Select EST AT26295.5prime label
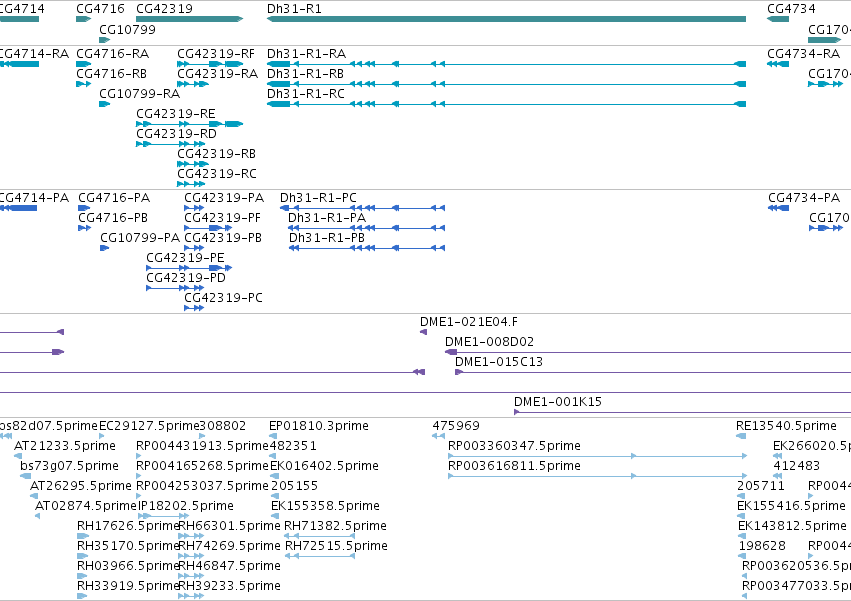Screen dimensions: 851x601 pyautogui.click(x=81, y=486)
